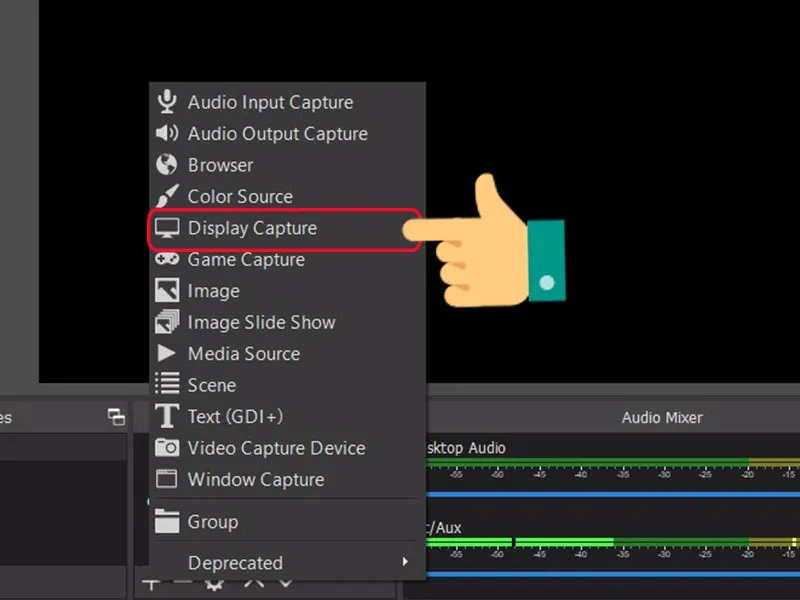
Task: Open source properties via the gear icon
Action: (x=215, y=583)
